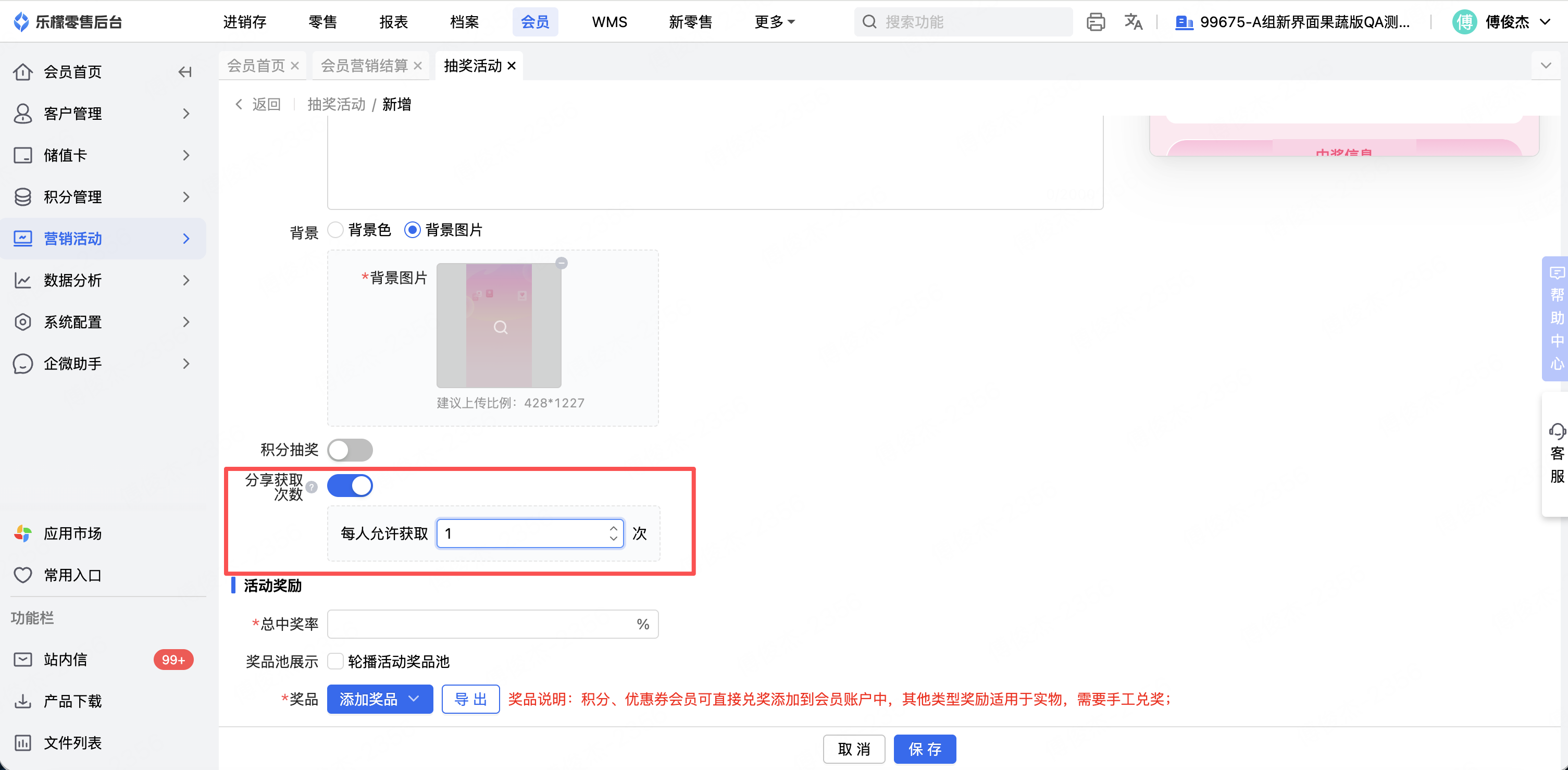Switch to 会员营销结算 tab
Image resolution: width=1568 pixels, height=770 pixels.
pos(364,66)
